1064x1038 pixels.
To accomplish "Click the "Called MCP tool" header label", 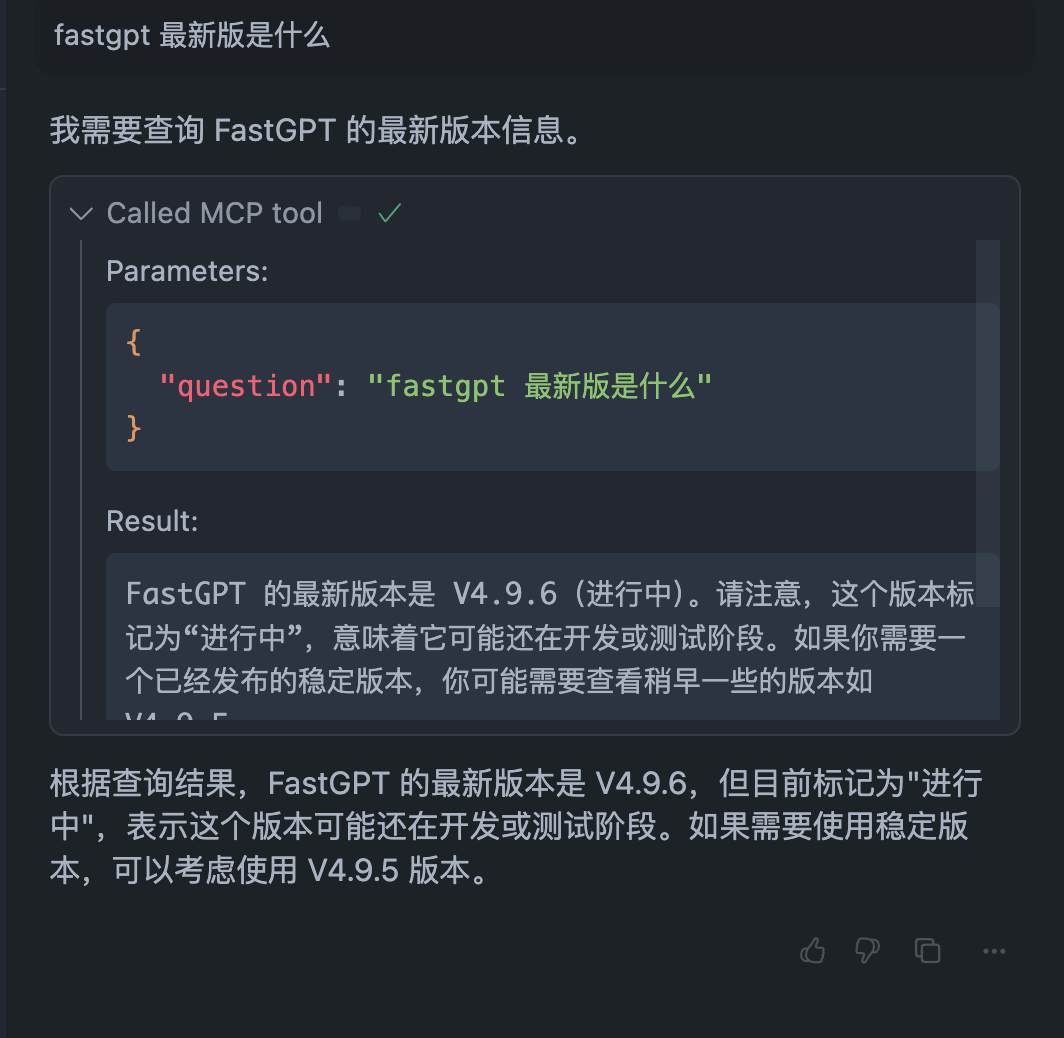I will (214, 213).
